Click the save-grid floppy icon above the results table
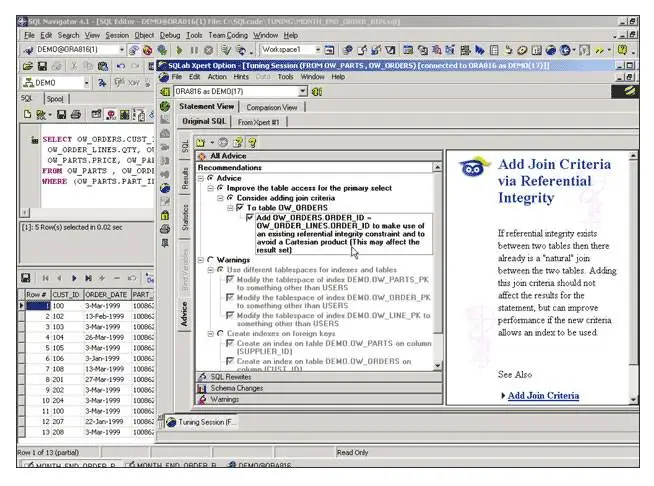Screen dimensions: 654x486 26,278
